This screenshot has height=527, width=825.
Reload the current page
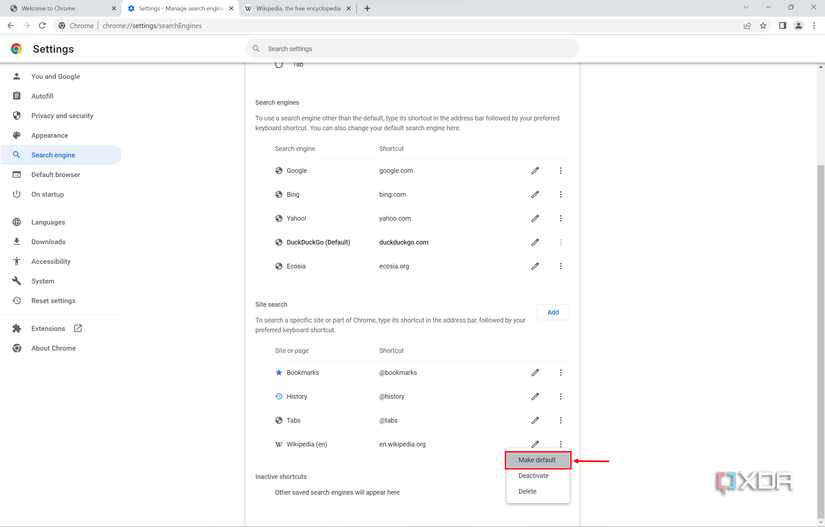(x=42, y=25)
